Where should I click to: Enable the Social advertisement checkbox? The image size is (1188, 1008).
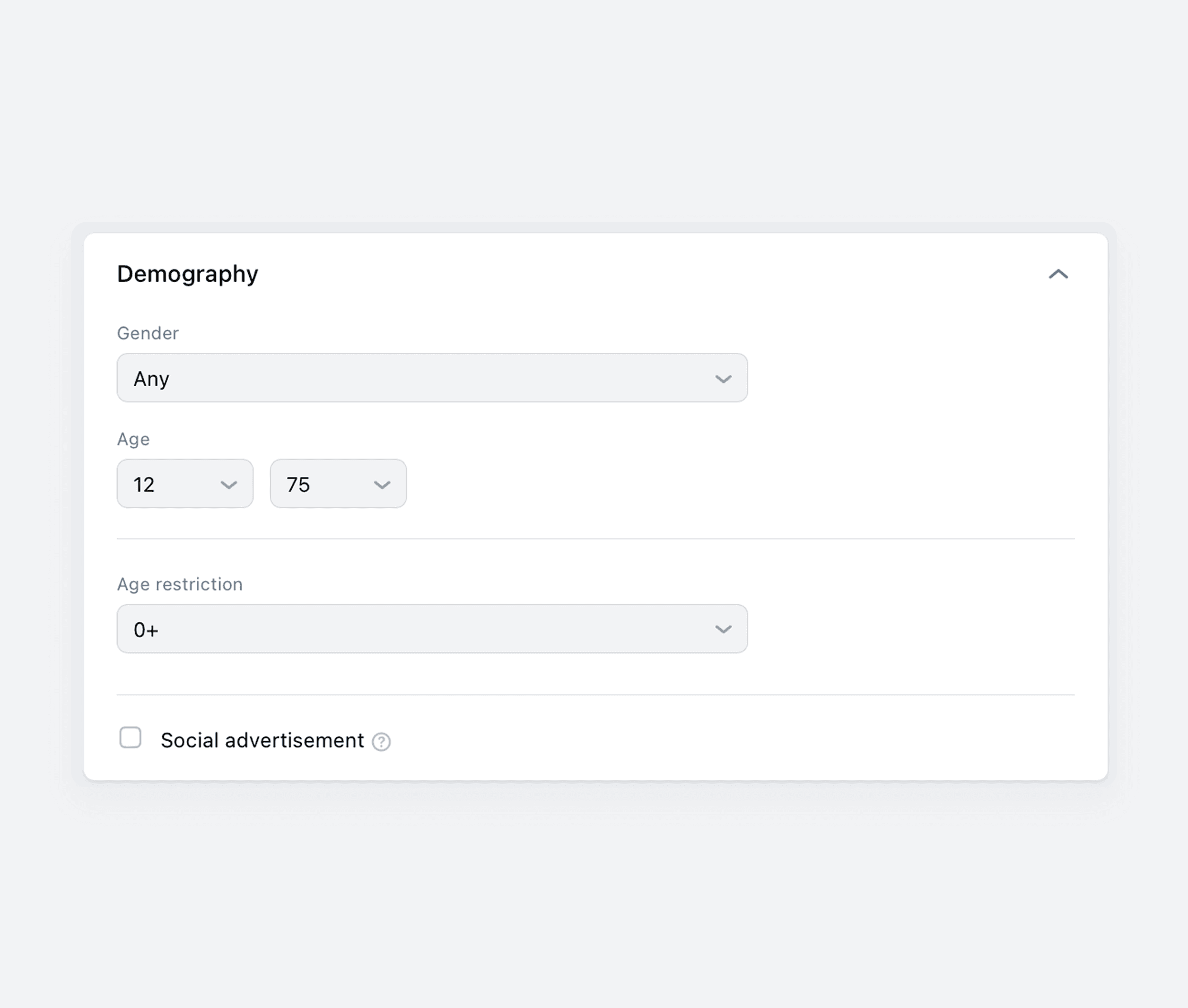130,737
